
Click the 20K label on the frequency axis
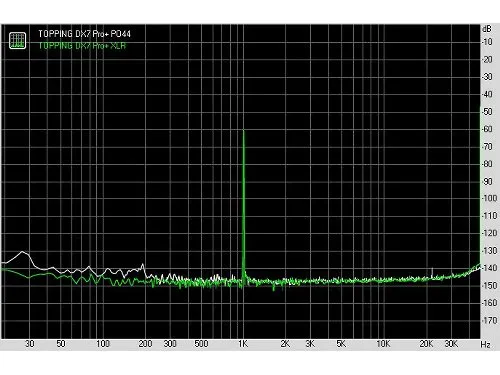(x=426, y=344)
